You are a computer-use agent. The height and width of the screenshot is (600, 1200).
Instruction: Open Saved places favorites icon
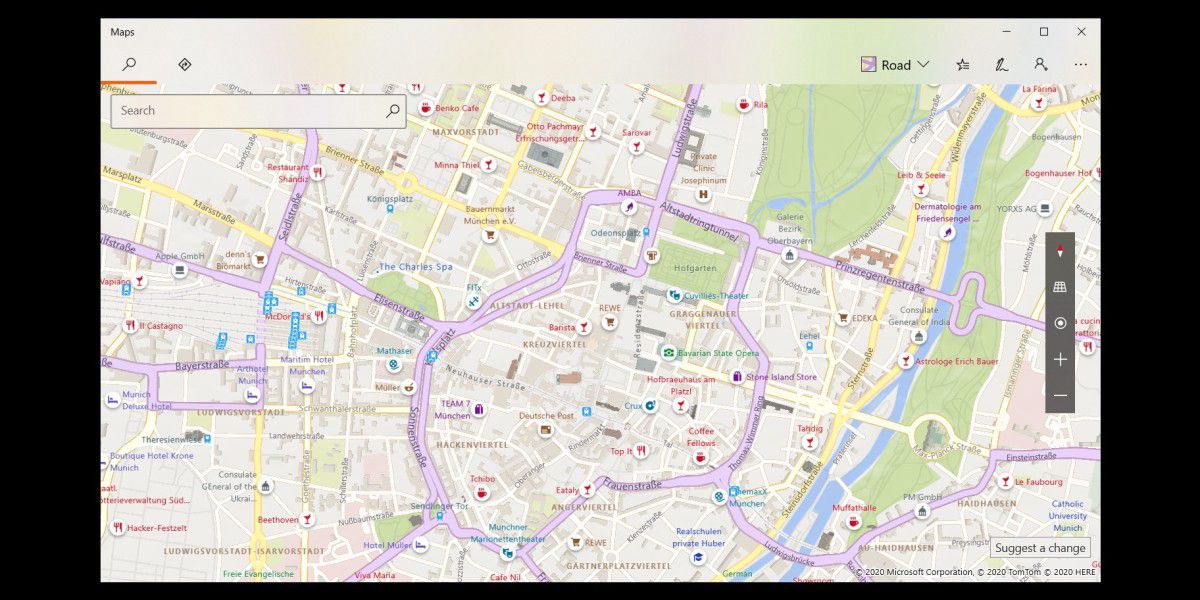(962, 65)
